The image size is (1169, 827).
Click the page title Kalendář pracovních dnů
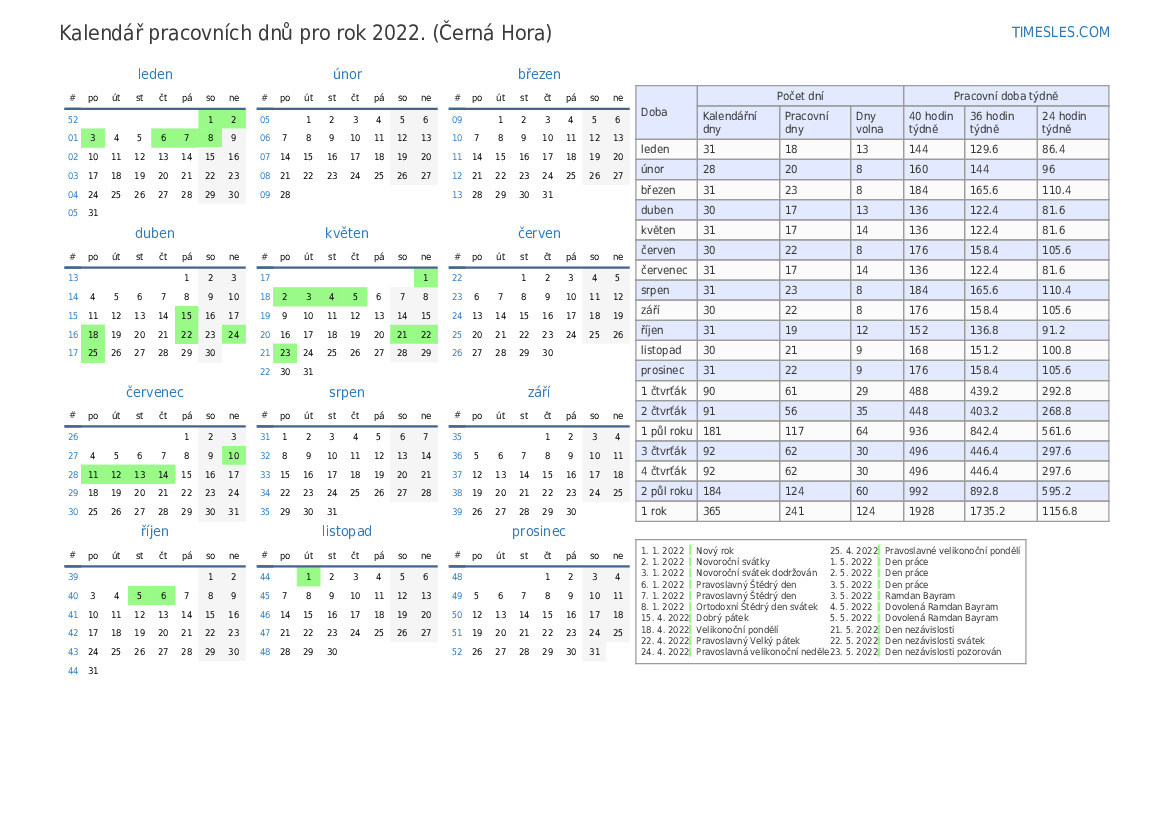pos(305,33)
